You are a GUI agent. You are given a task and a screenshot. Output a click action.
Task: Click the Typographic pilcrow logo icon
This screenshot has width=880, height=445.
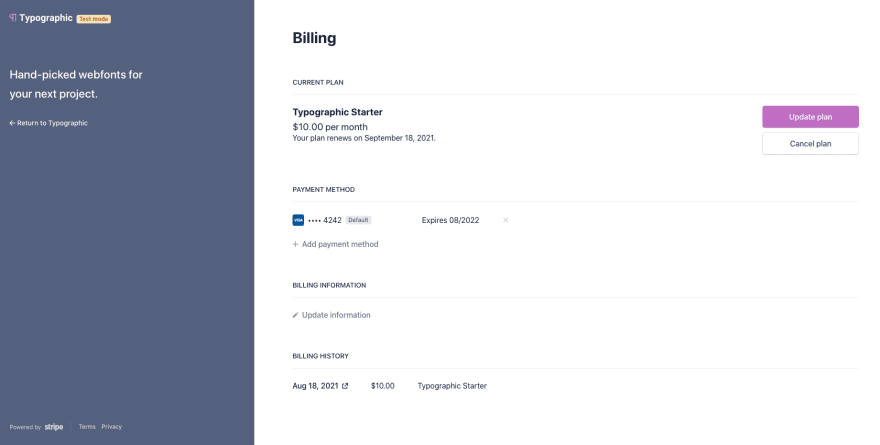pyautogui.click(x=13, y=18)
